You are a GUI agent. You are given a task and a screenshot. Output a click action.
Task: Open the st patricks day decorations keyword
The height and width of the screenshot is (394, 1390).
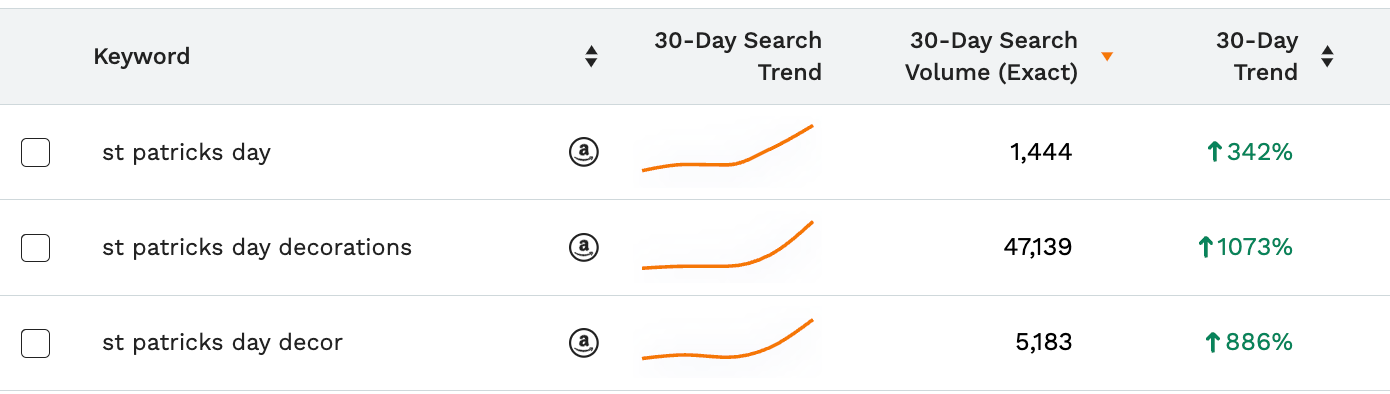pos(257,247)
